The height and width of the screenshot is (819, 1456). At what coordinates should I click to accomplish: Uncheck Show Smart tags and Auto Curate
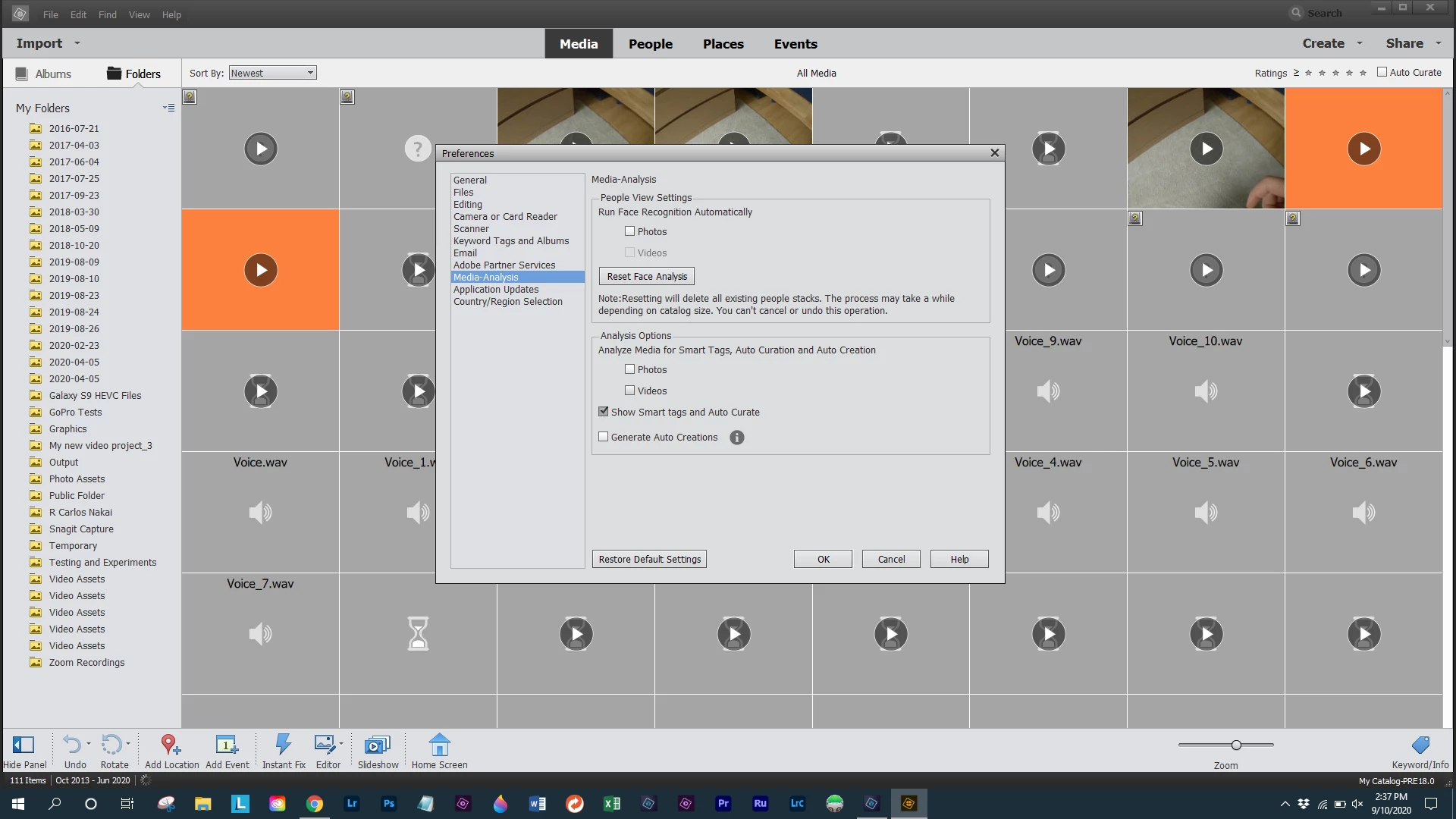[x=604, y=412]
